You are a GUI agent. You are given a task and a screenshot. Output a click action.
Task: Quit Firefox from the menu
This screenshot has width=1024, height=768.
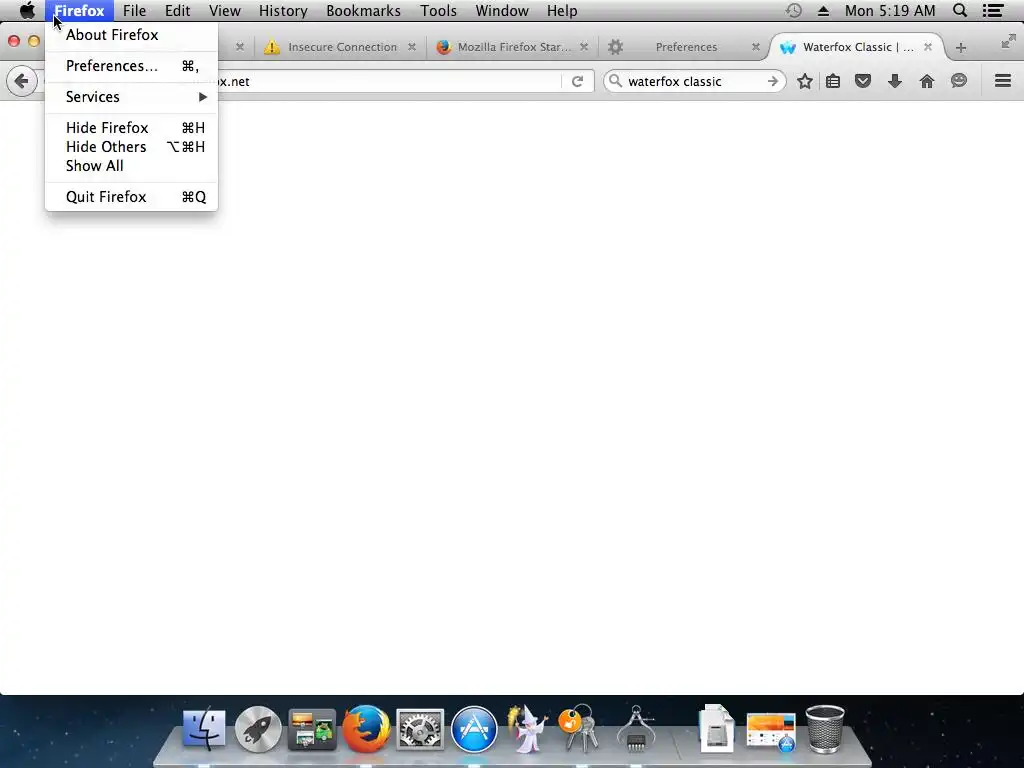(131, 197)
